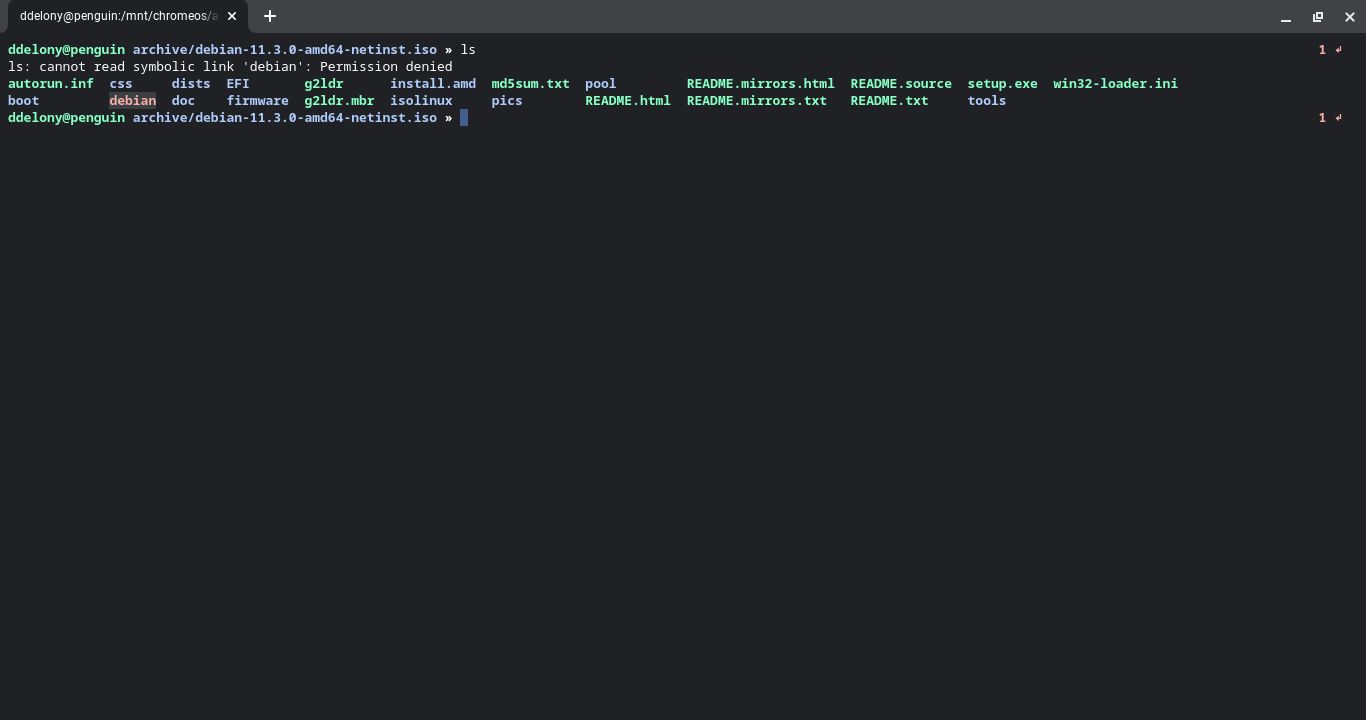This screenshot has height=720, width=1366.
Task: Click the highlighted debian symlink name
Action: tap(133, 101)
